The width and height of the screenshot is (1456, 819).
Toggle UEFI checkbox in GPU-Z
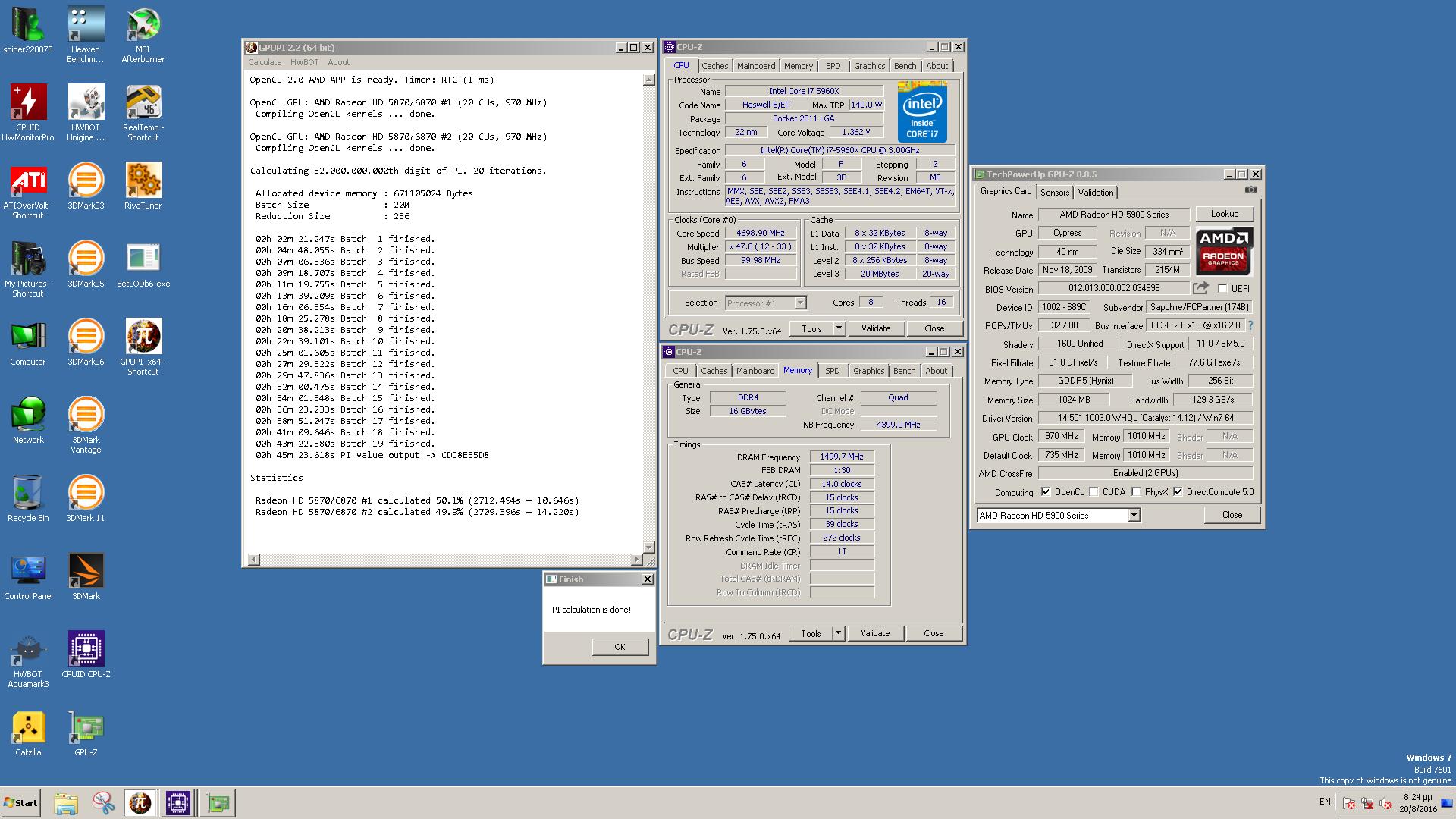(1222, 288)
